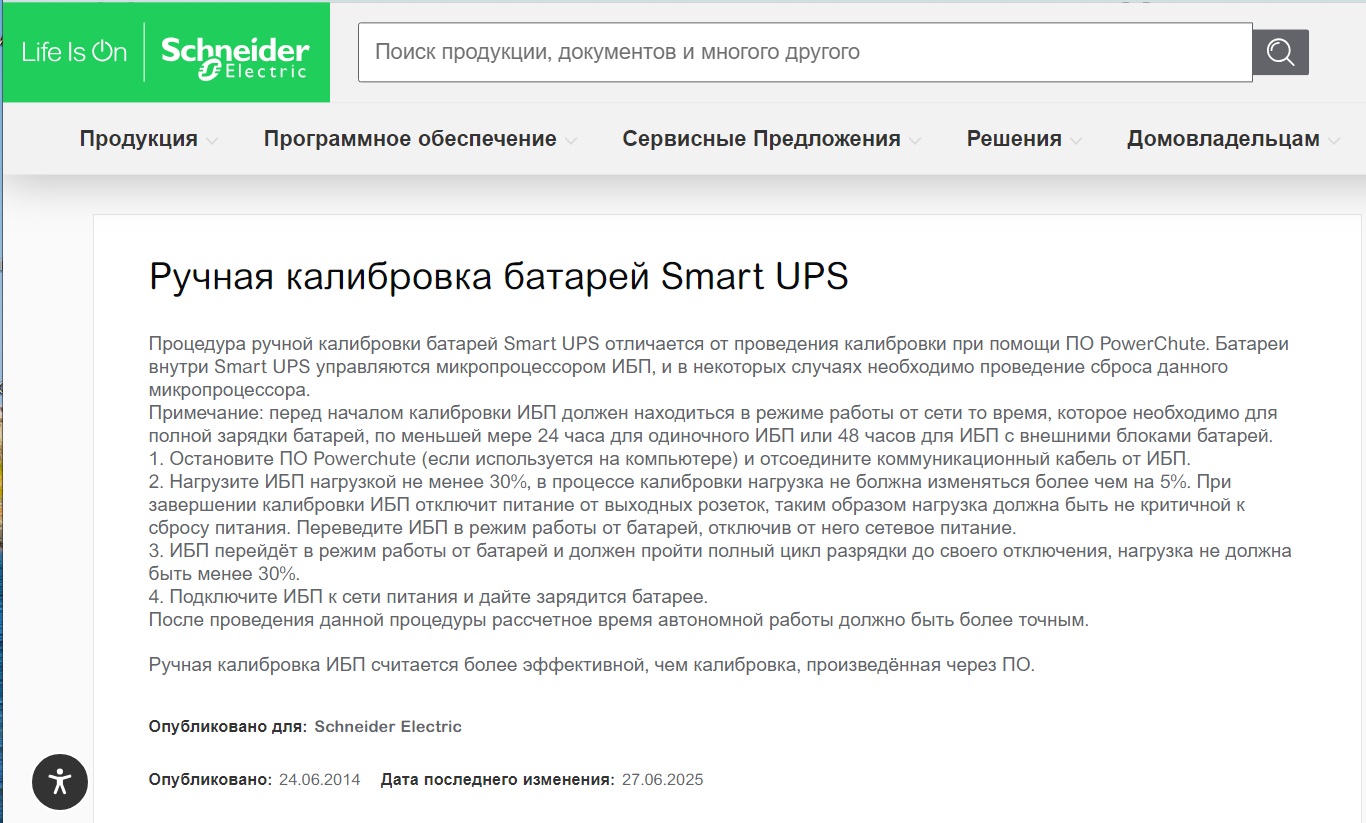The image size is (1366, 823).
Task: Focus the product and document search field
Action: tap(805, 52)
